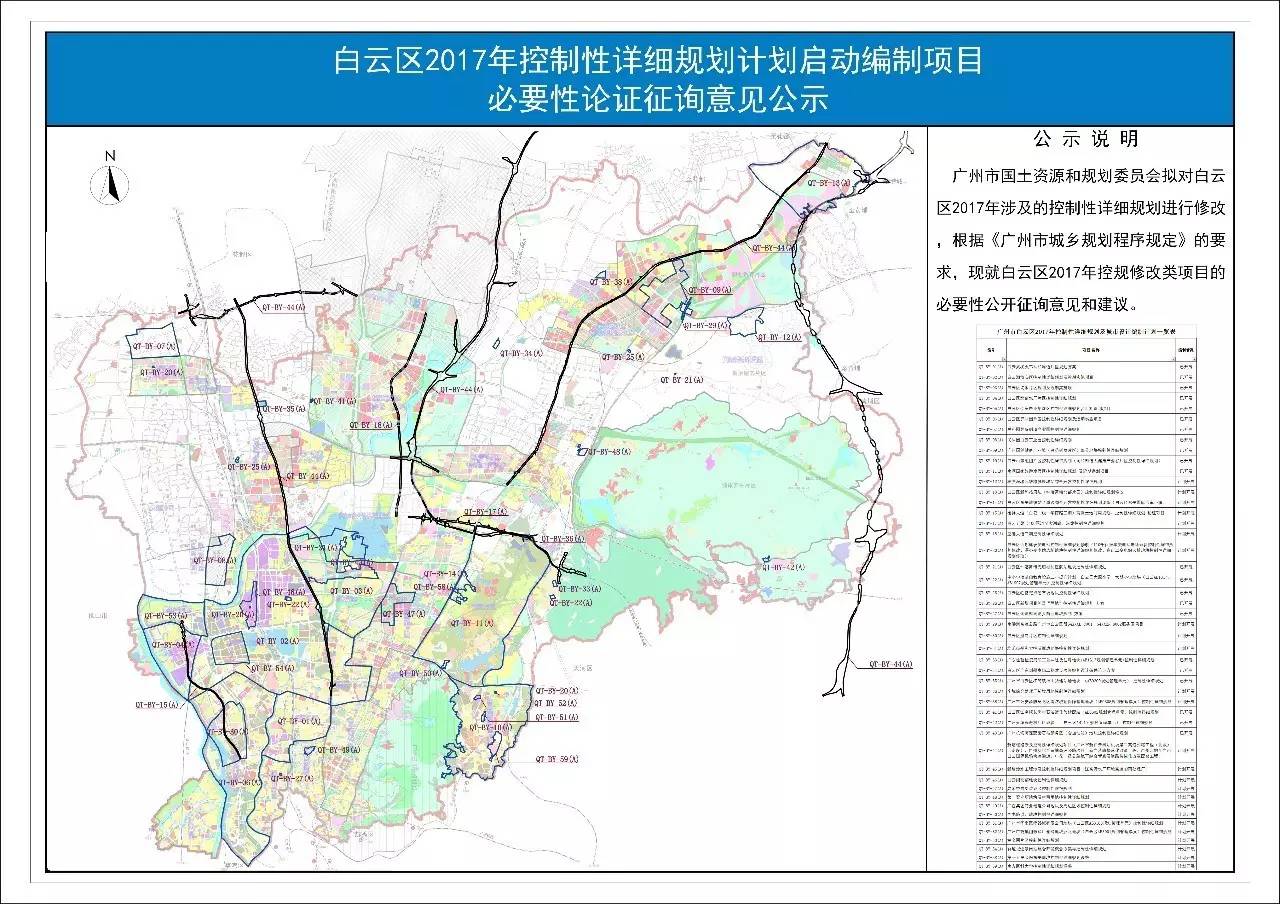This screenshot has width=1280, height=904.
Task: Select map label QT-BY-12(A)
Action: click(x=780, y=338)
